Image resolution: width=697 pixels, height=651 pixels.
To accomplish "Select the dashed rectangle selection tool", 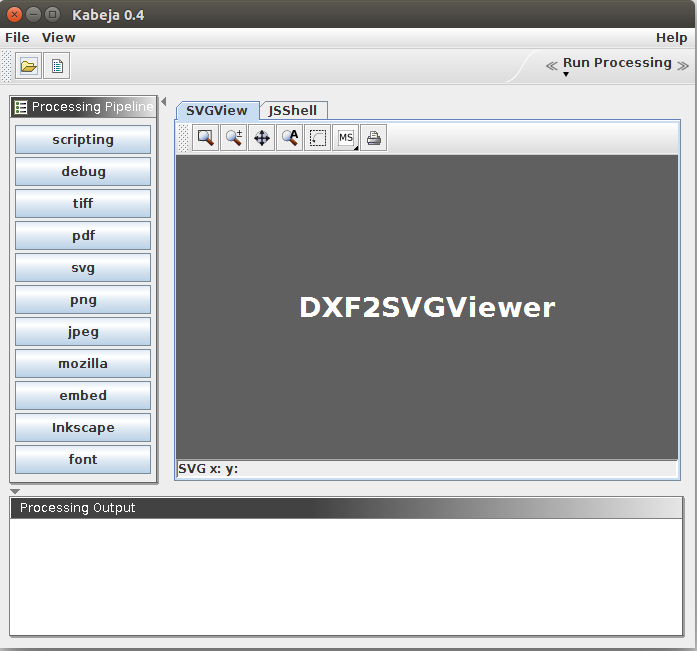I will pyautogui.click(x=317, y=138).
